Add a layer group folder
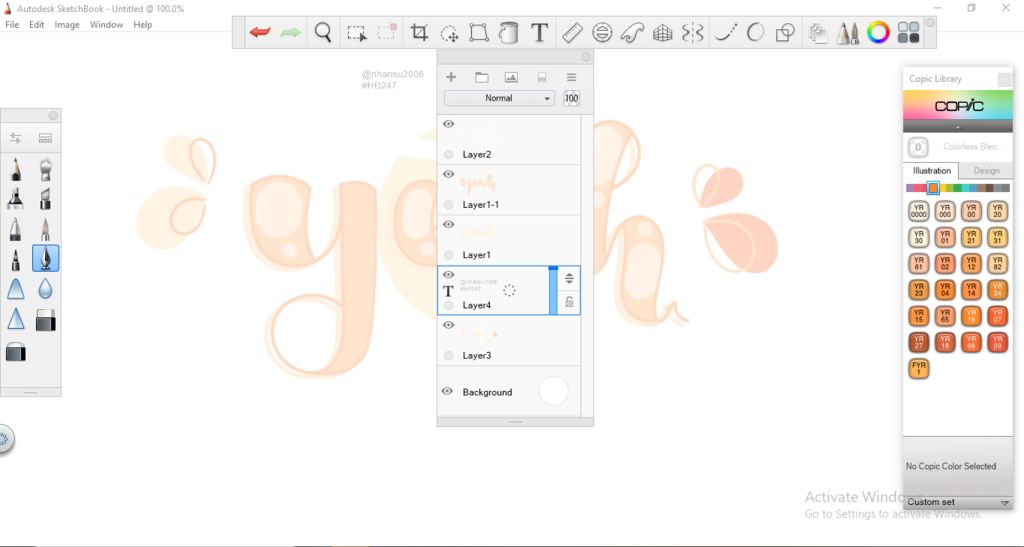This screenshot has height=547, width=1024. coord(482,78)
